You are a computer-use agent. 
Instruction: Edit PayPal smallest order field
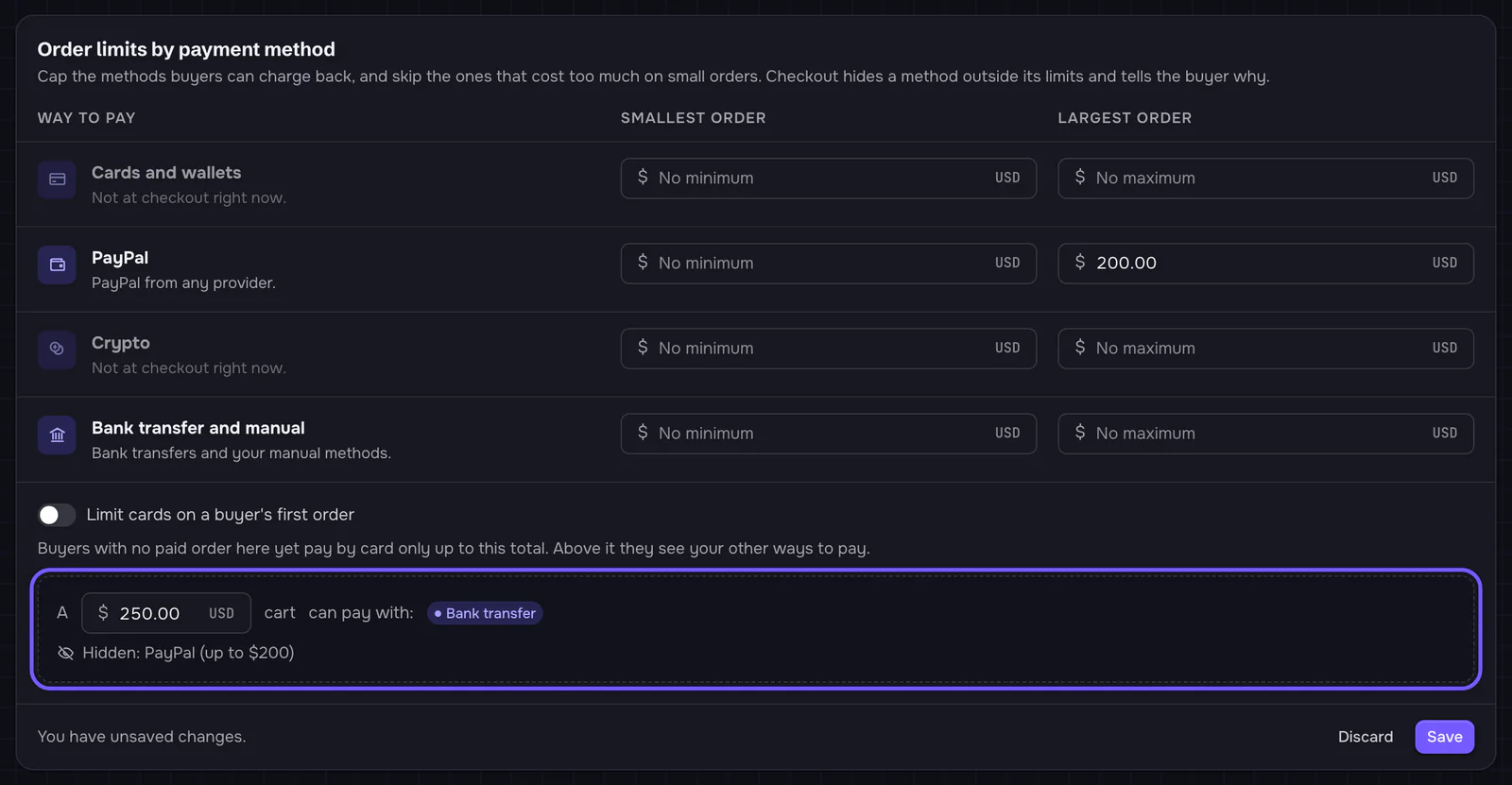828,263
